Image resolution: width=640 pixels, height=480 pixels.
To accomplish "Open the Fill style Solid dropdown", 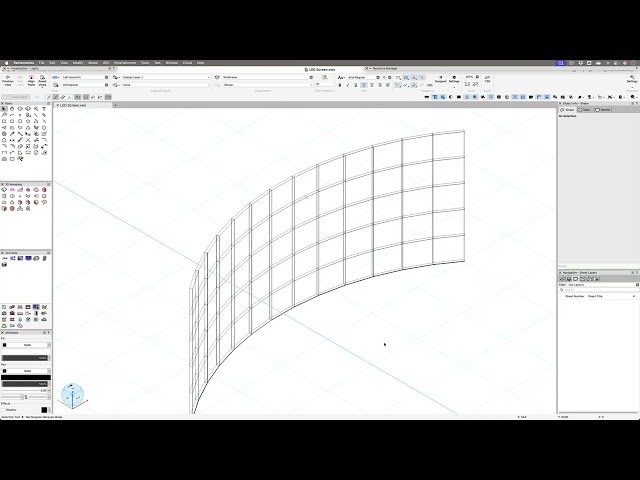I will [28, 345].
